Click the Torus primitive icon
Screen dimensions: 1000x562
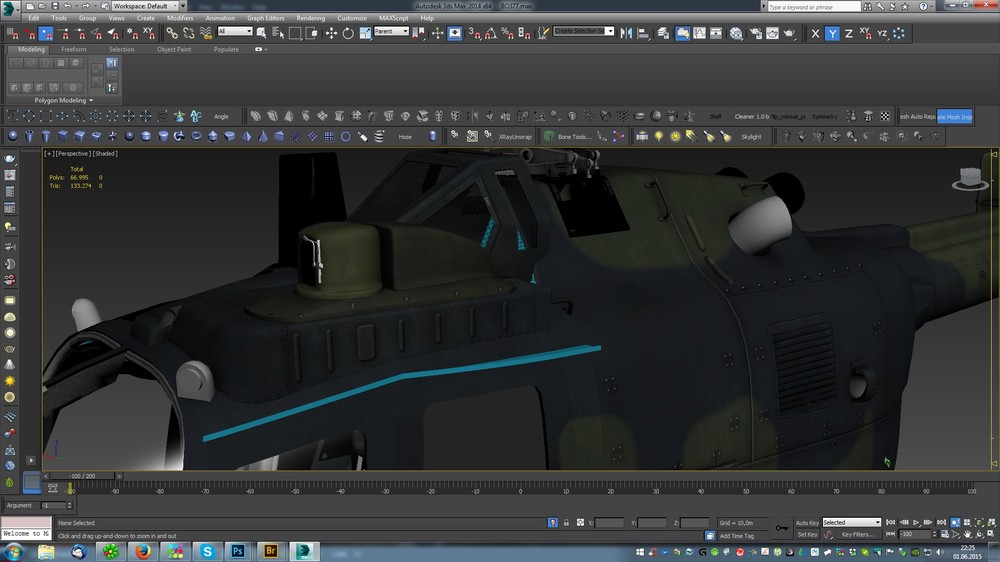click(x=196, y=136)
